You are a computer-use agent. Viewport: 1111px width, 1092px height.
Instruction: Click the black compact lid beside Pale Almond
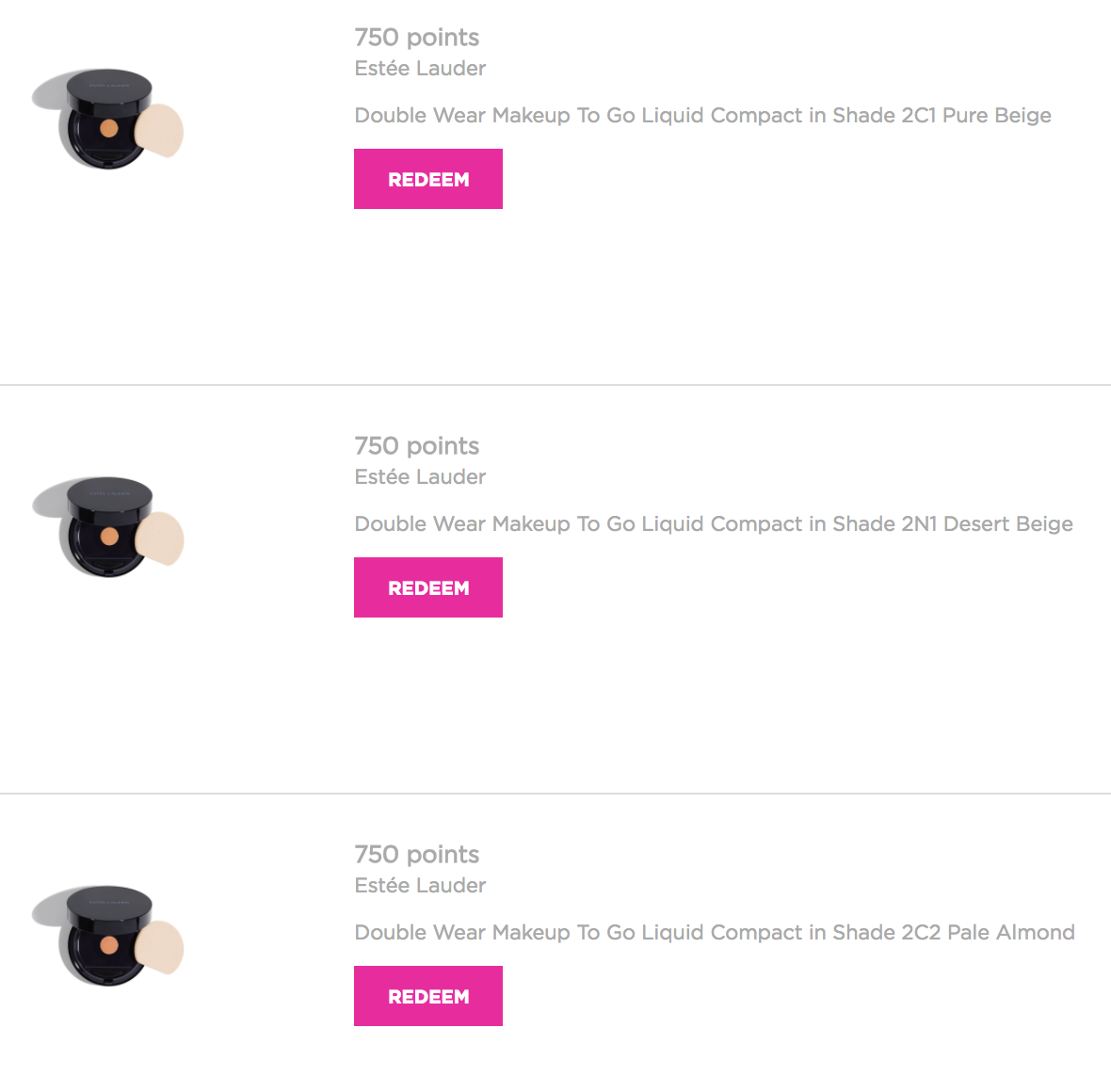[x=108, y=905]
